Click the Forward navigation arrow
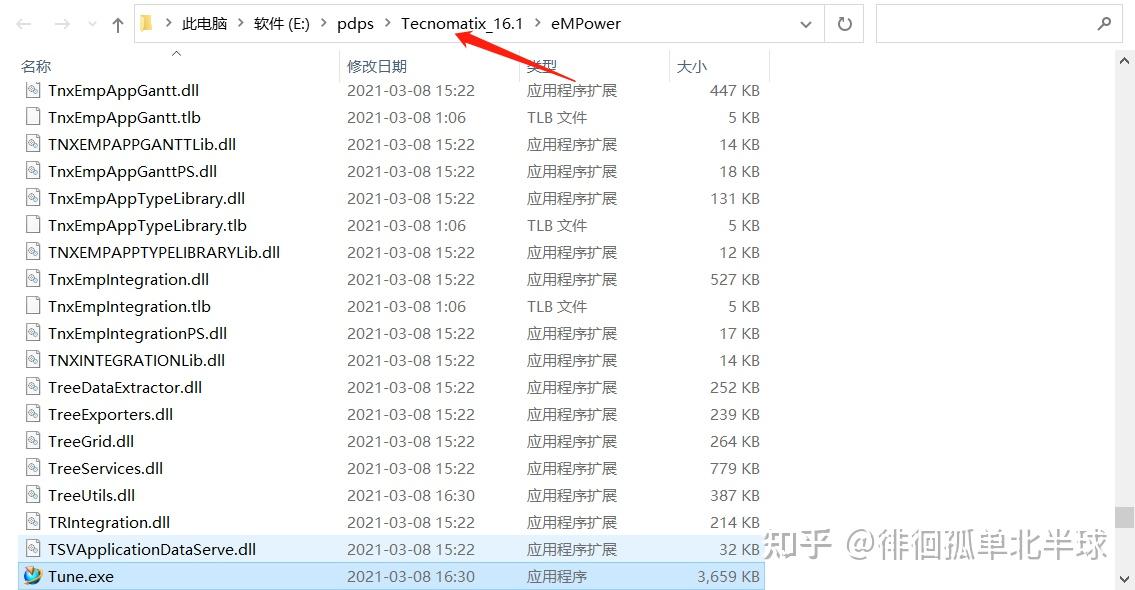 (62, 24)
